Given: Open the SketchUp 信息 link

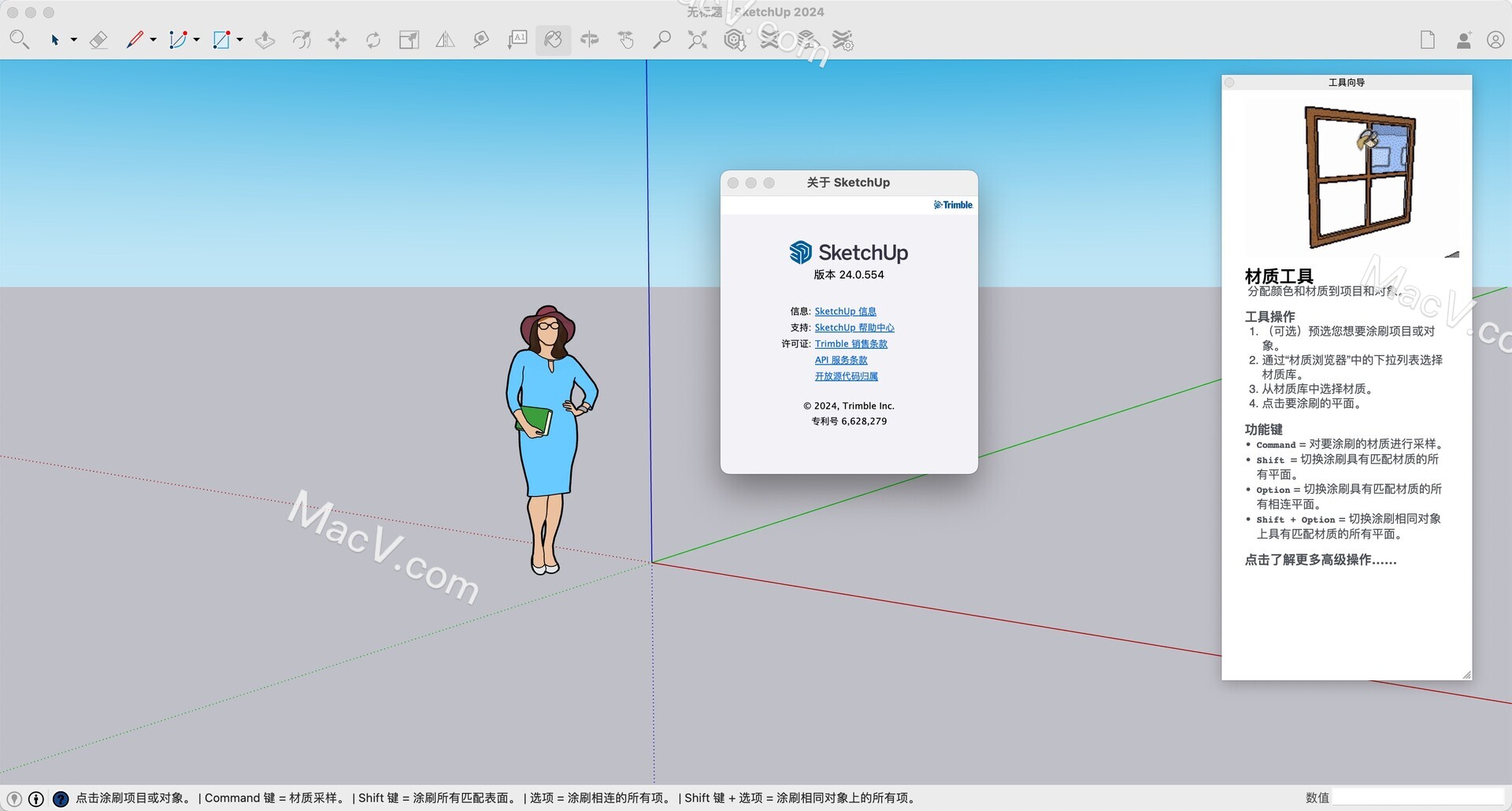Looking at the screenshot, I should tap(845, 311).
